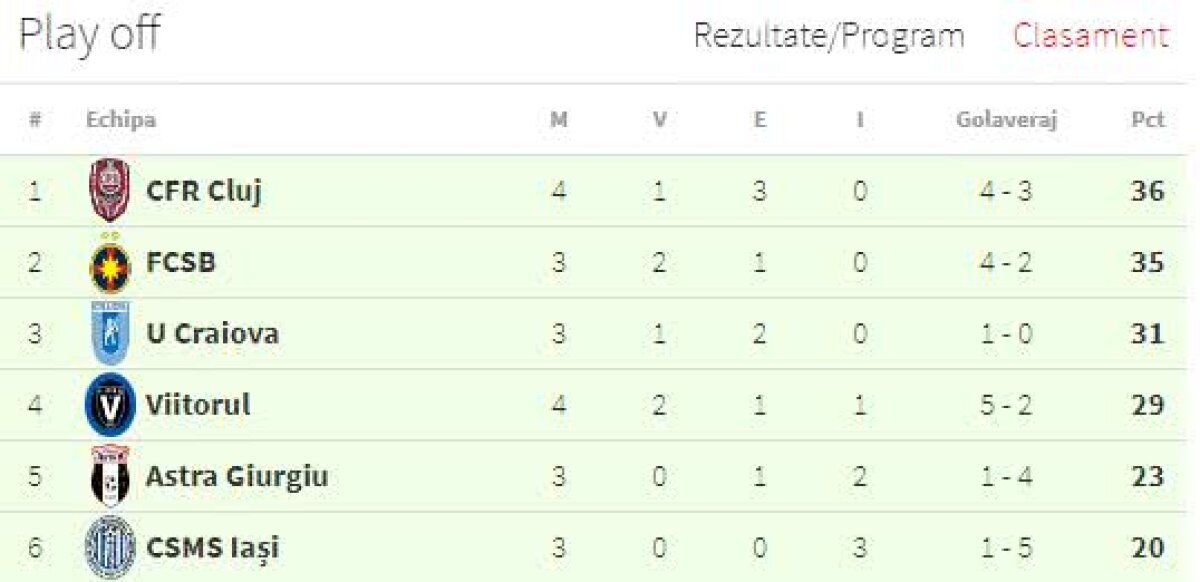
Task: Select the Clasament tab
Action: point(1090,37)
